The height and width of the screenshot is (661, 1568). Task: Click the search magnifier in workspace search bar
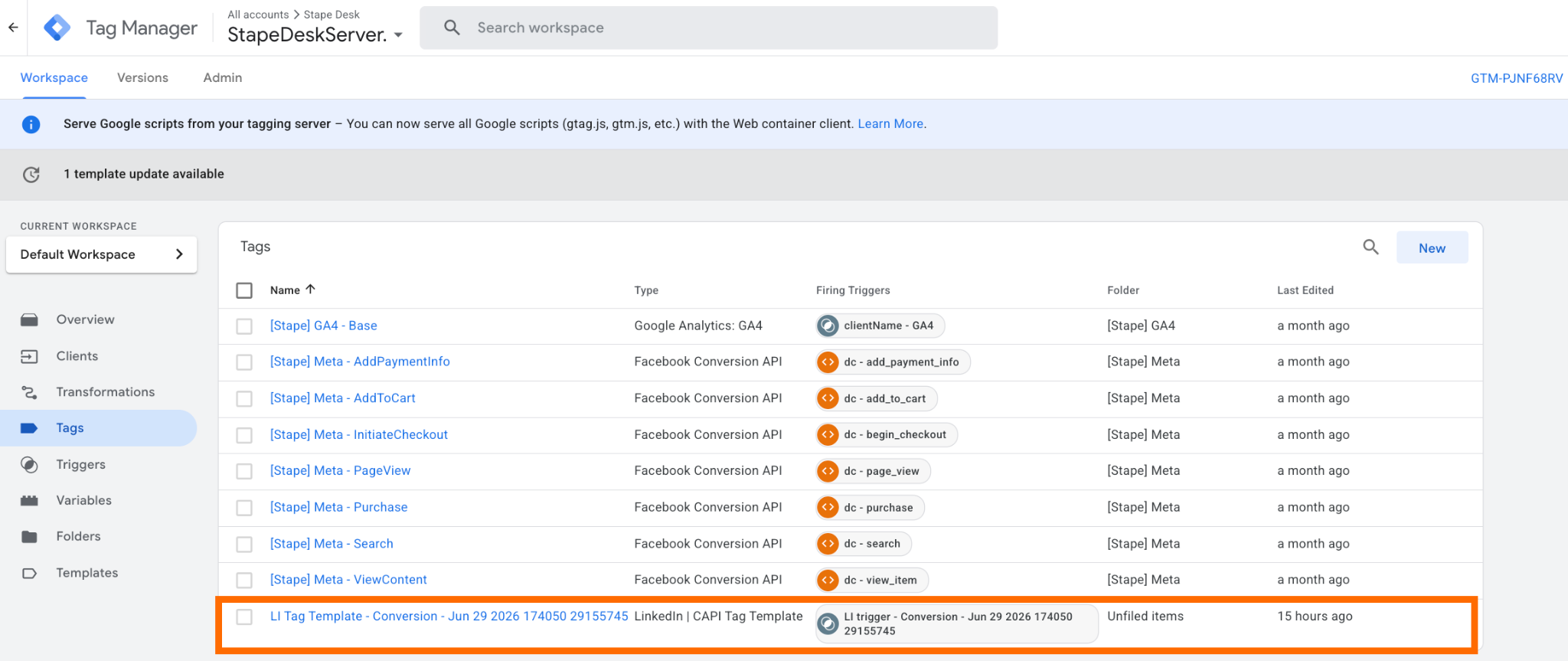(452, 28)
